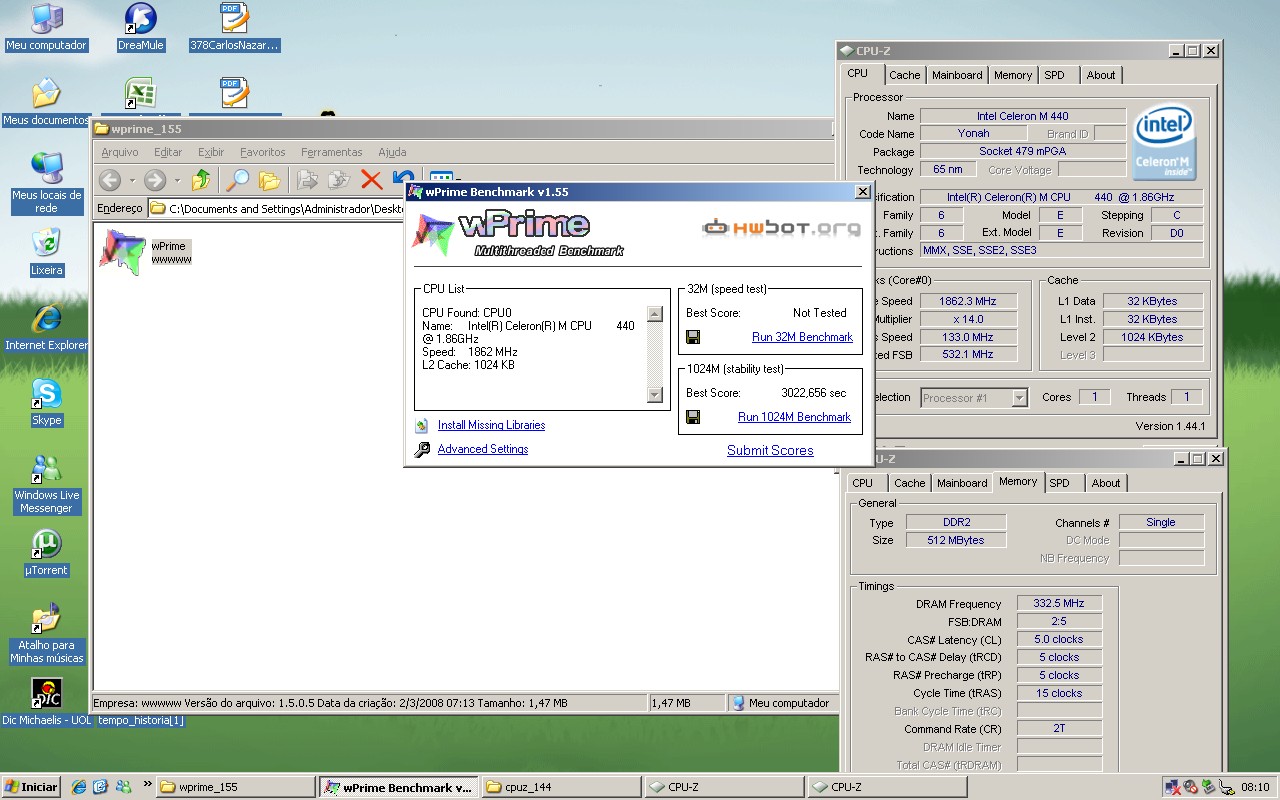Open the Editar menu in Explorer
The height and width of the screenshot is (800, 1280).
pyautogui.click(x=168, y=152)
